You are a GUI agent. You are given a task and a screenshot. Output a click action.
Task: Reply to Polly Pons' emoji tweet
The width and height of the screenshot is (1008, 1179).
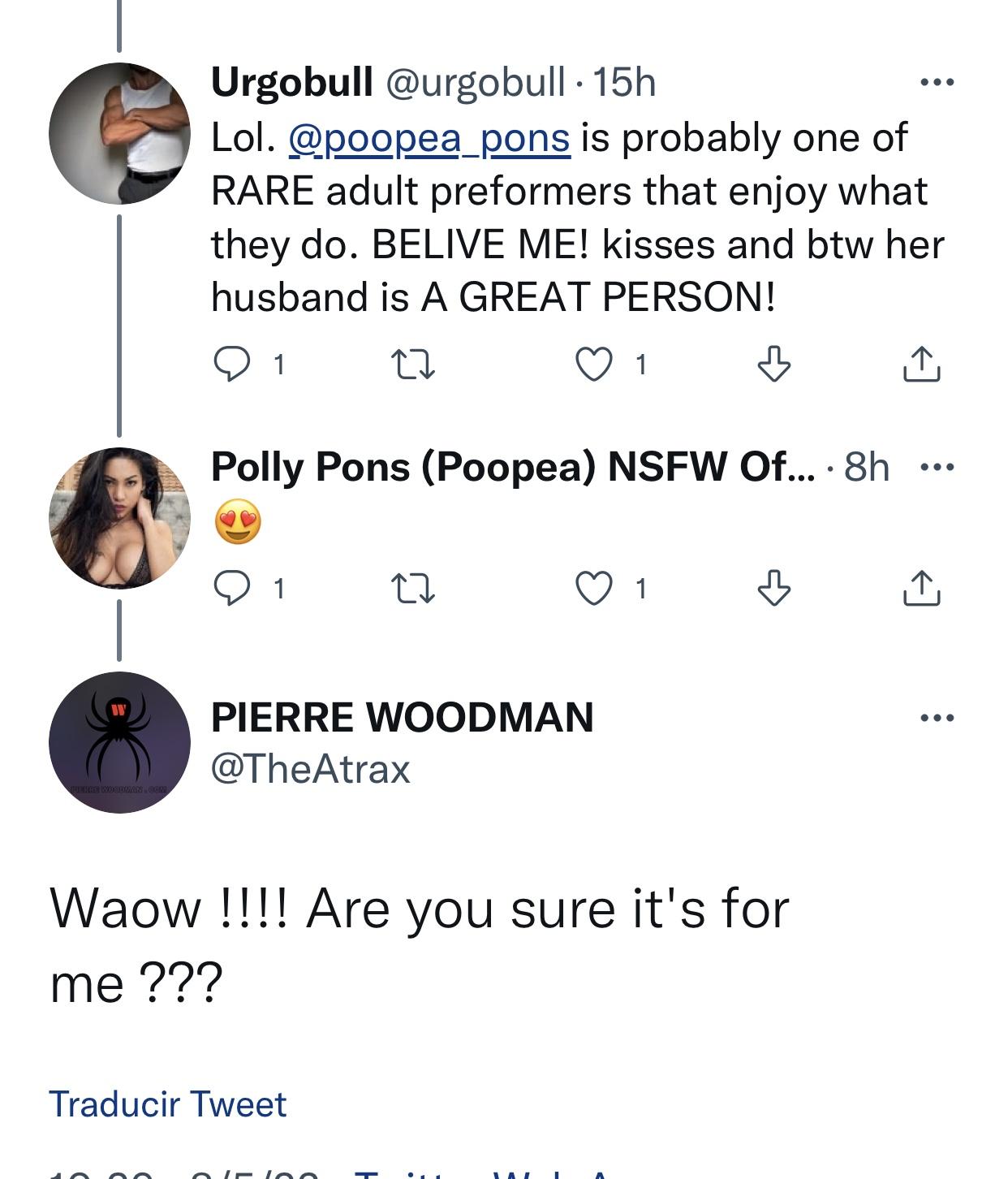(x=232, y=588)
